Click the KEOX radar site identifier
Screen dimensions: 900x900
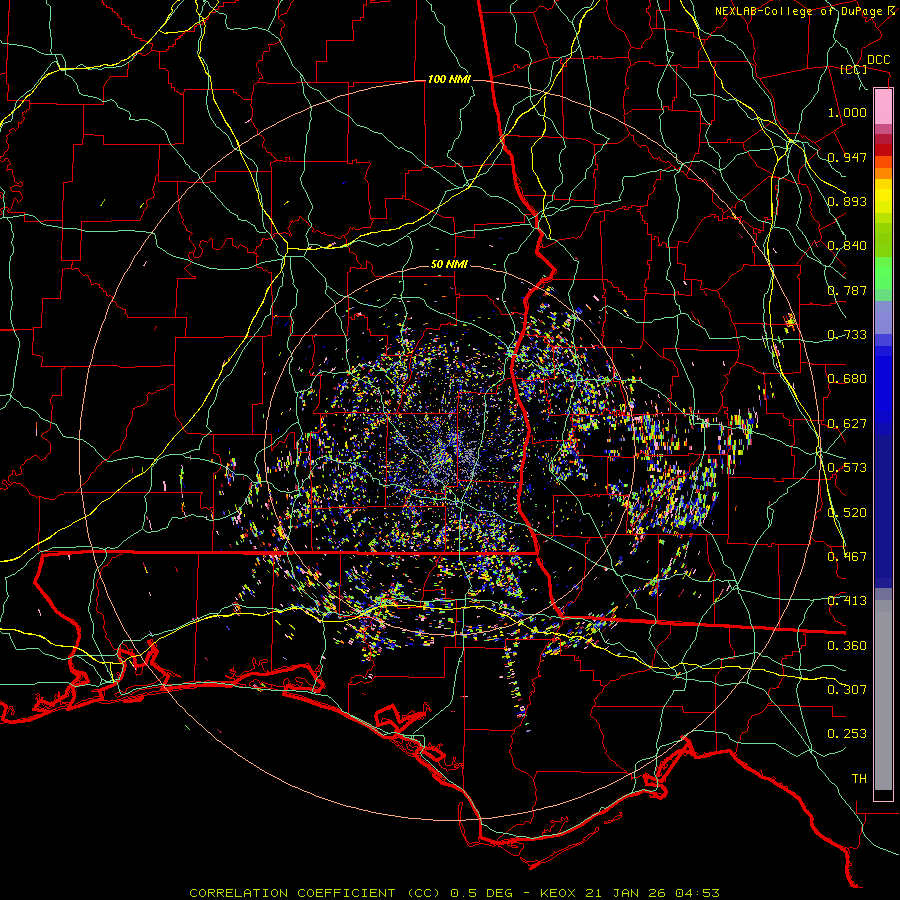coord(560,893)
